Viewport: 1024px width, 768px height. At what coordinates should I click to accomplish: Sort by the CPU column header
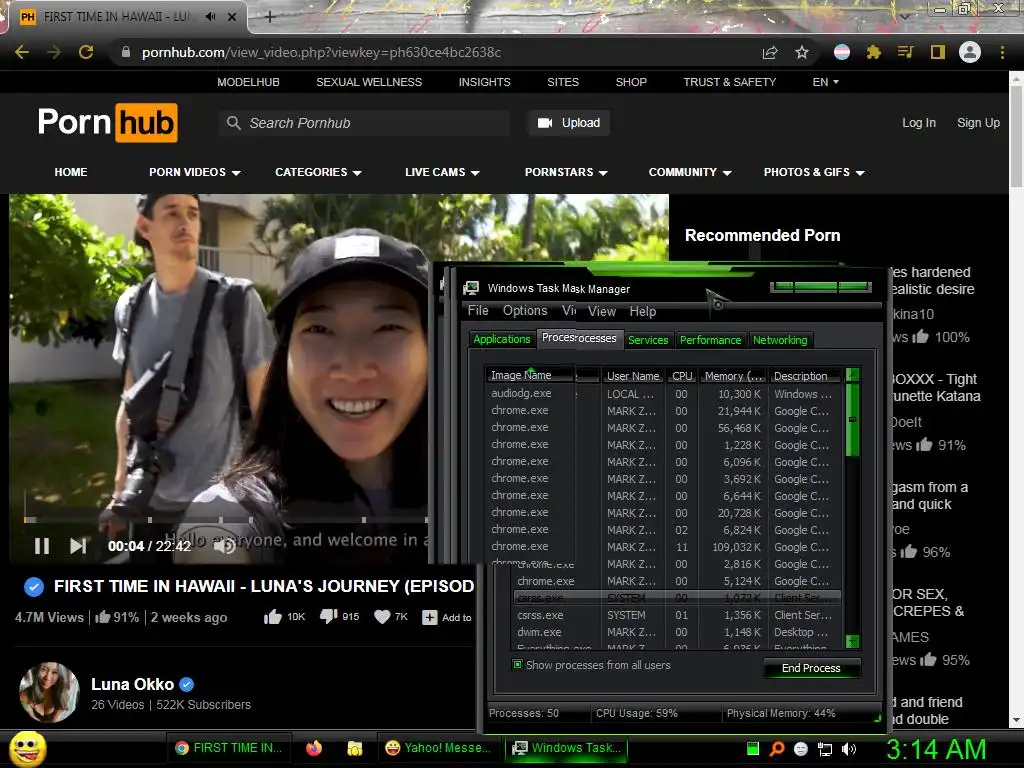(x=682, y=376)
